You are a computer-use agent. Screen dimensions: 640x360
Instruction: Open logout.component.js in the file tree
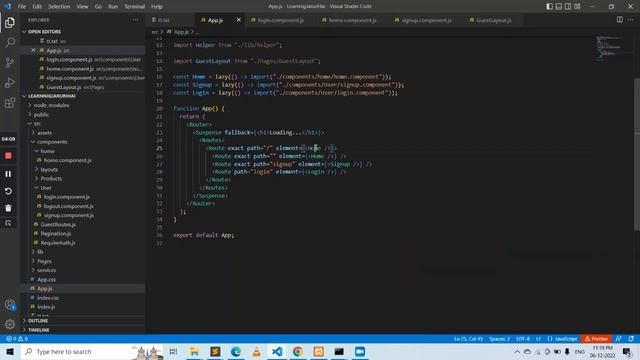click(68, 206)
